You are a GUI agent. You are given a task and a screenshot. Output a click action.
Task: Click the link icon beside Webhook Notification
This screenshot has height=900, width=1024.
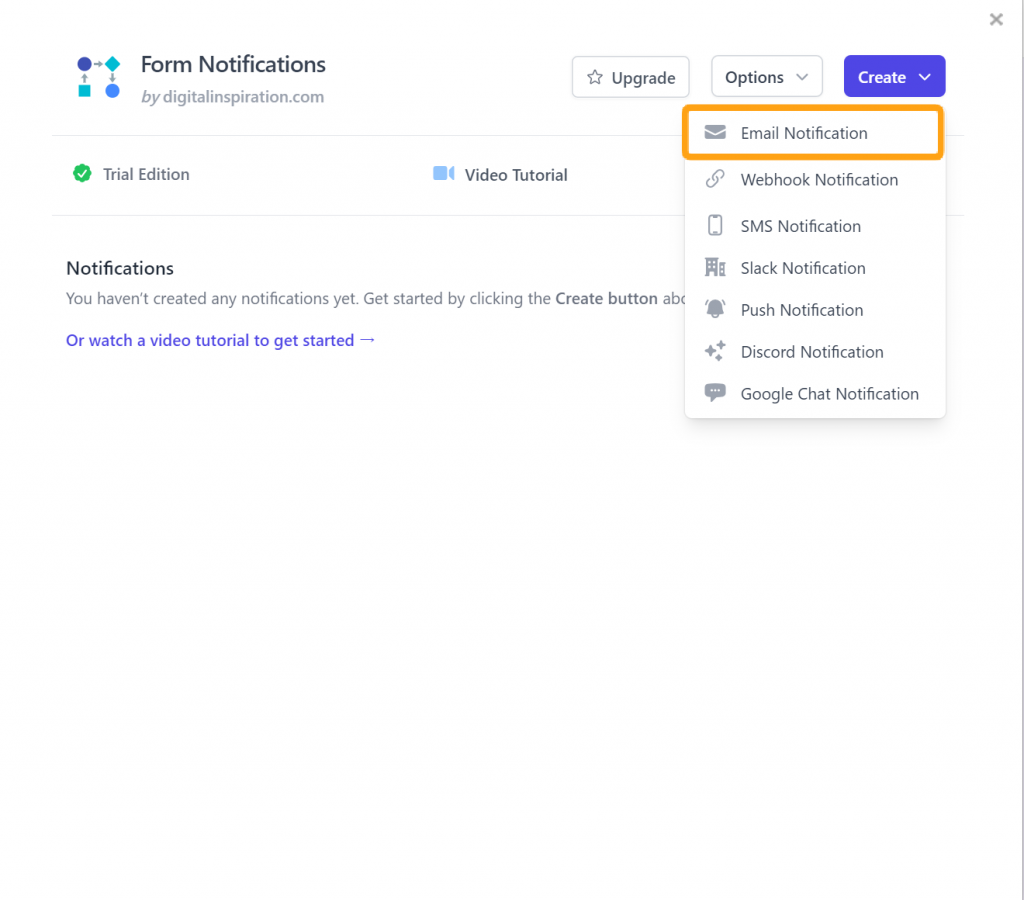click(x=715, y=180)
